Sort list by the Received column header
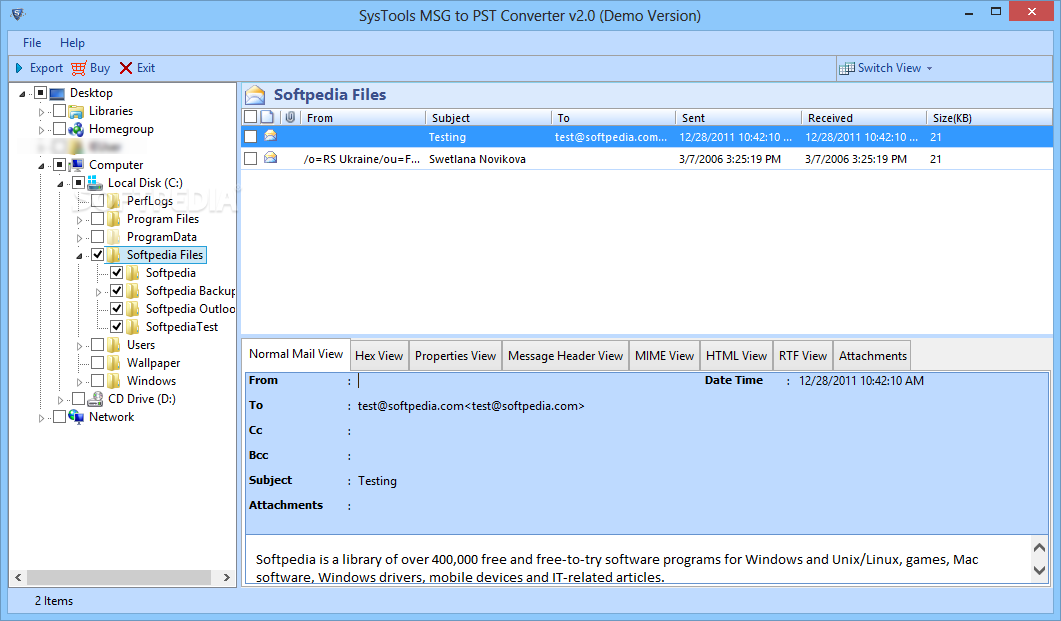 (864, 118)
